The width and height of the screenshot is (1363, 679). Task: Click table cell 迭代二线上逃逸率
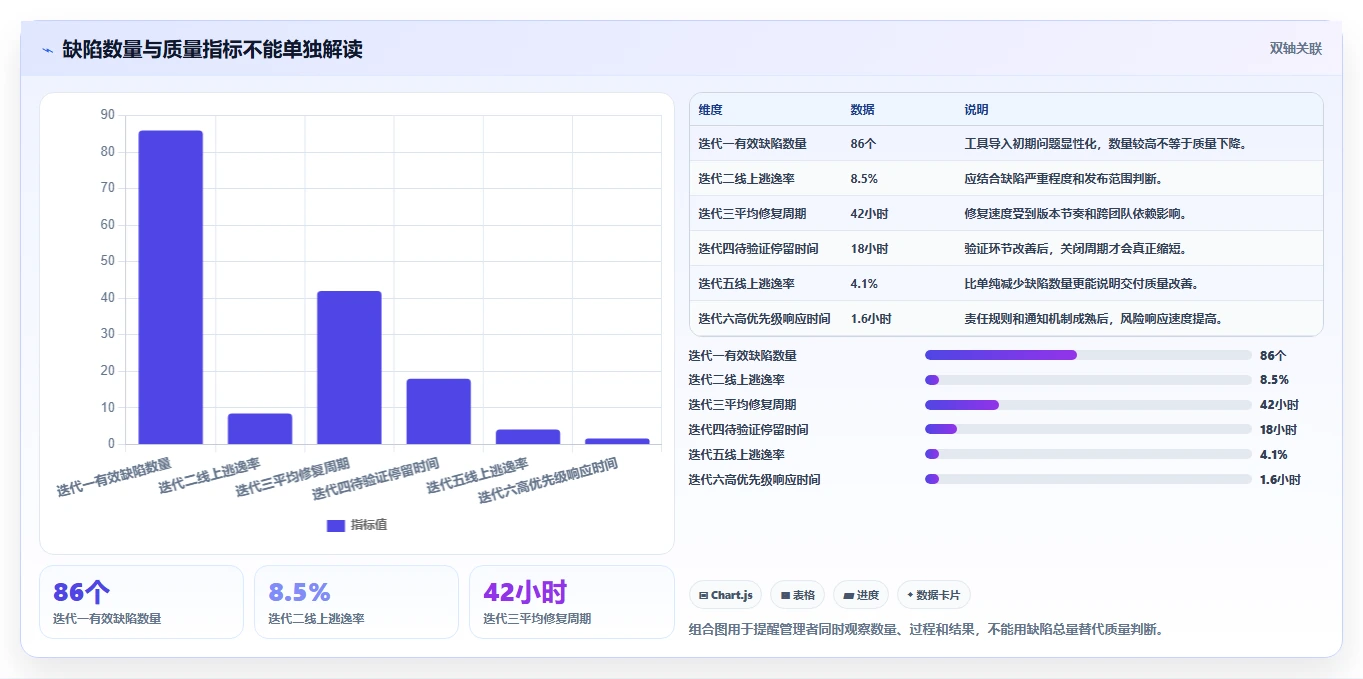pos(747,179)
